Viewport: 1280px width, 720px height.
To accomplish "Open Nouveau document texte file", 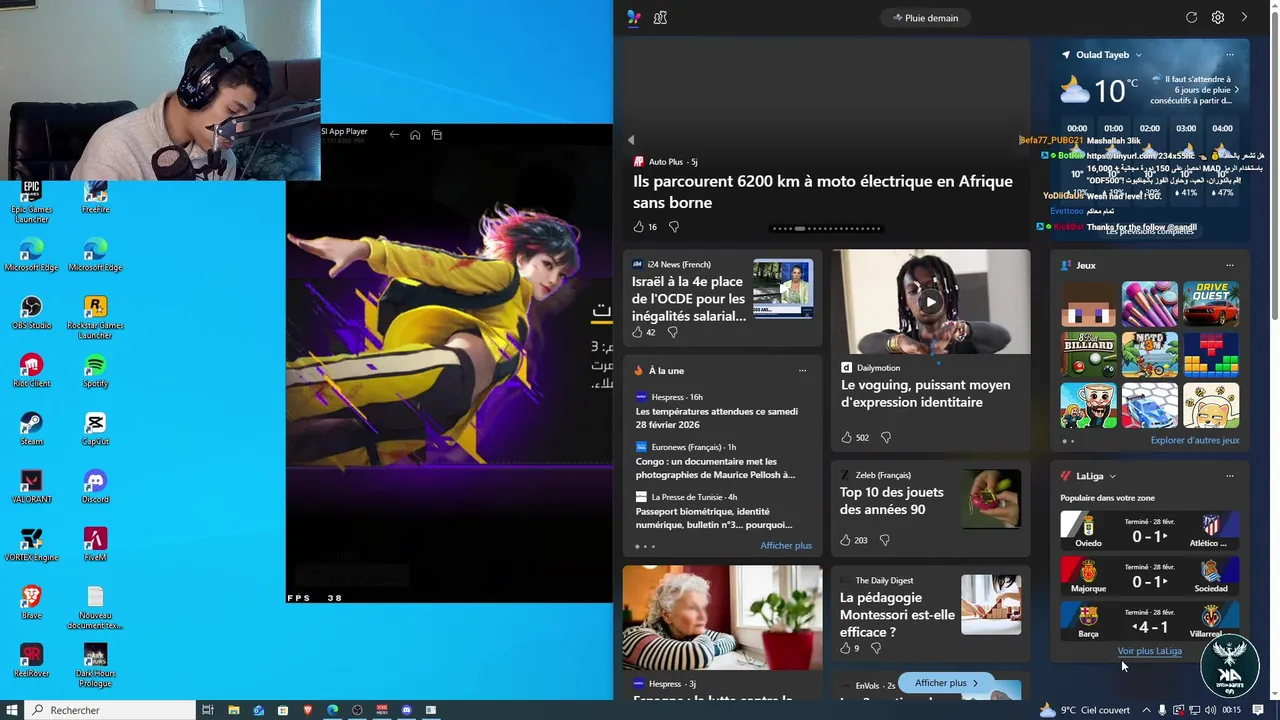I will (x=95, y=607).
